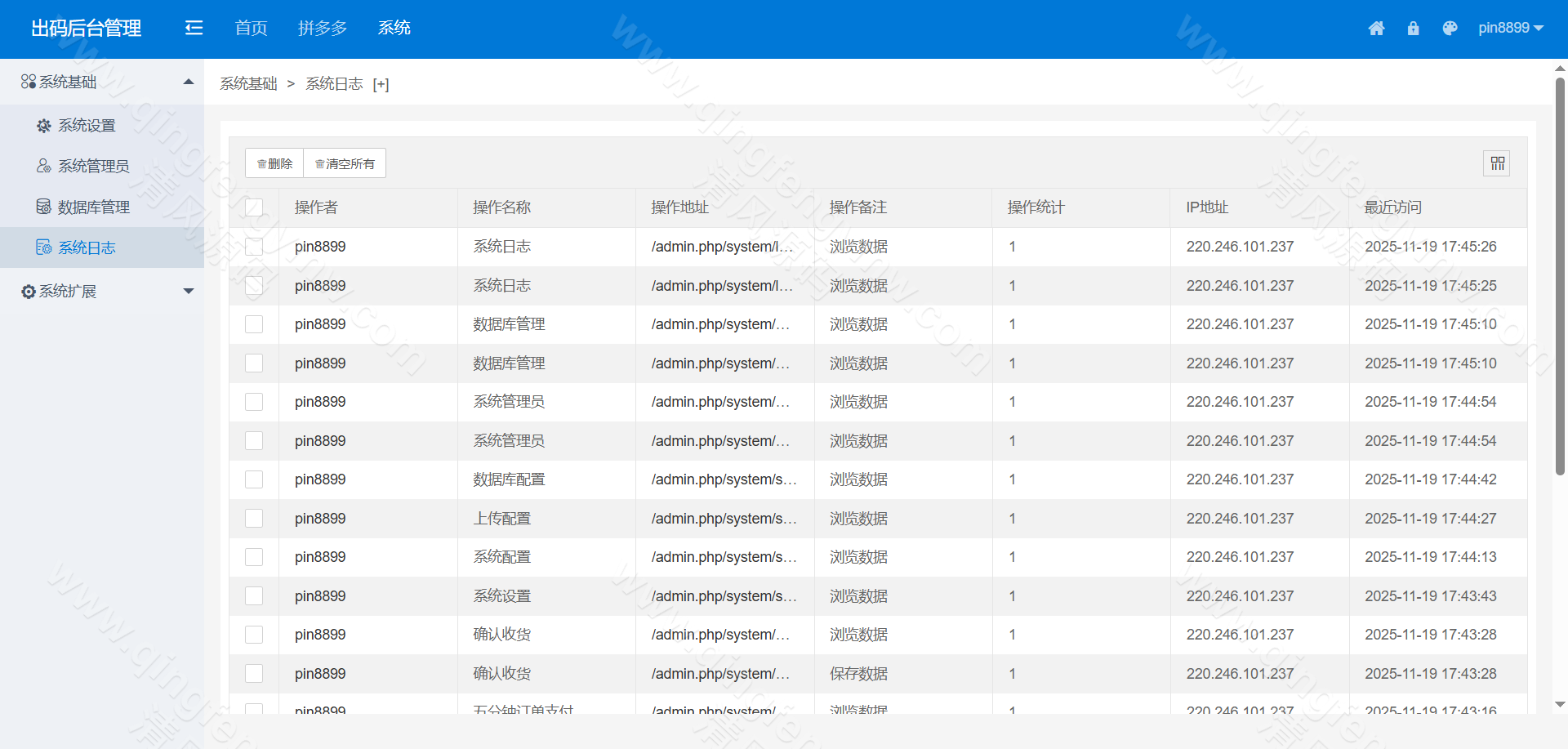Screen dimensions: 1568x749
Task: Click the 删除 button
Action: (x=274, y=163)
